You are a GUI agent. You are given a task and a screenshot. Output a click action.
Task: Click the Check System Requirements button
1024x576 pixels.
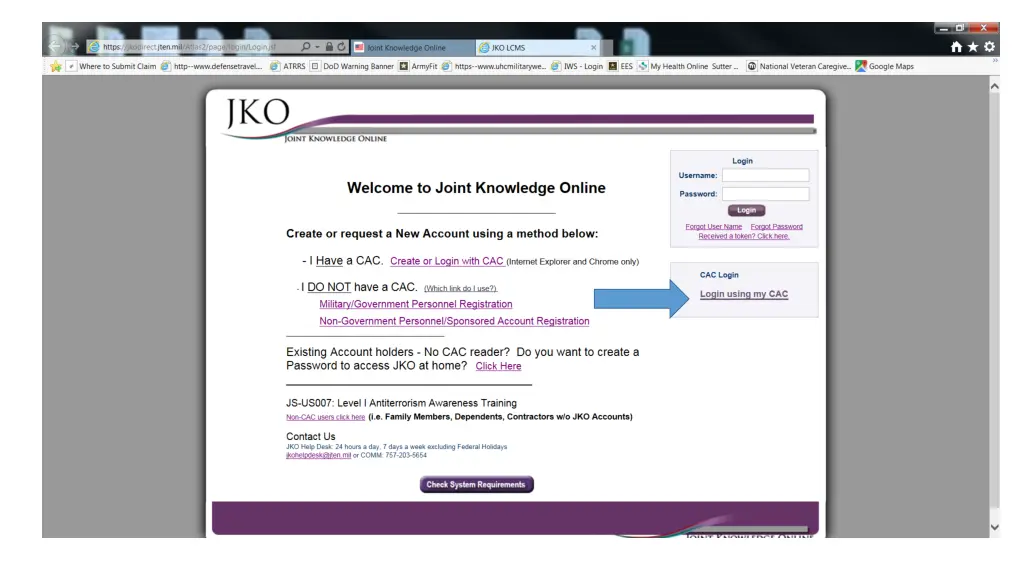[x=476, y=485]
